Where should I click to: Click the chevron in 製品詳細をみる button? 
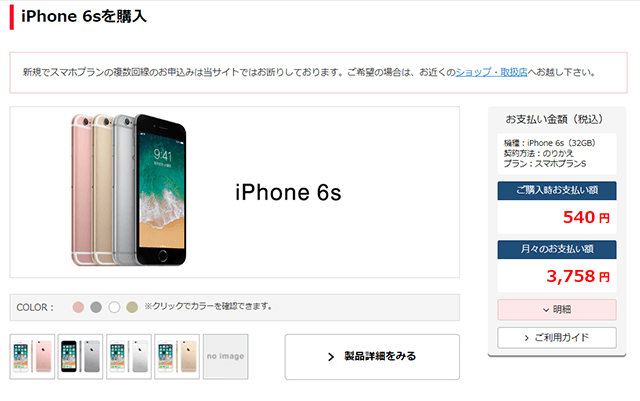(331, 357)
